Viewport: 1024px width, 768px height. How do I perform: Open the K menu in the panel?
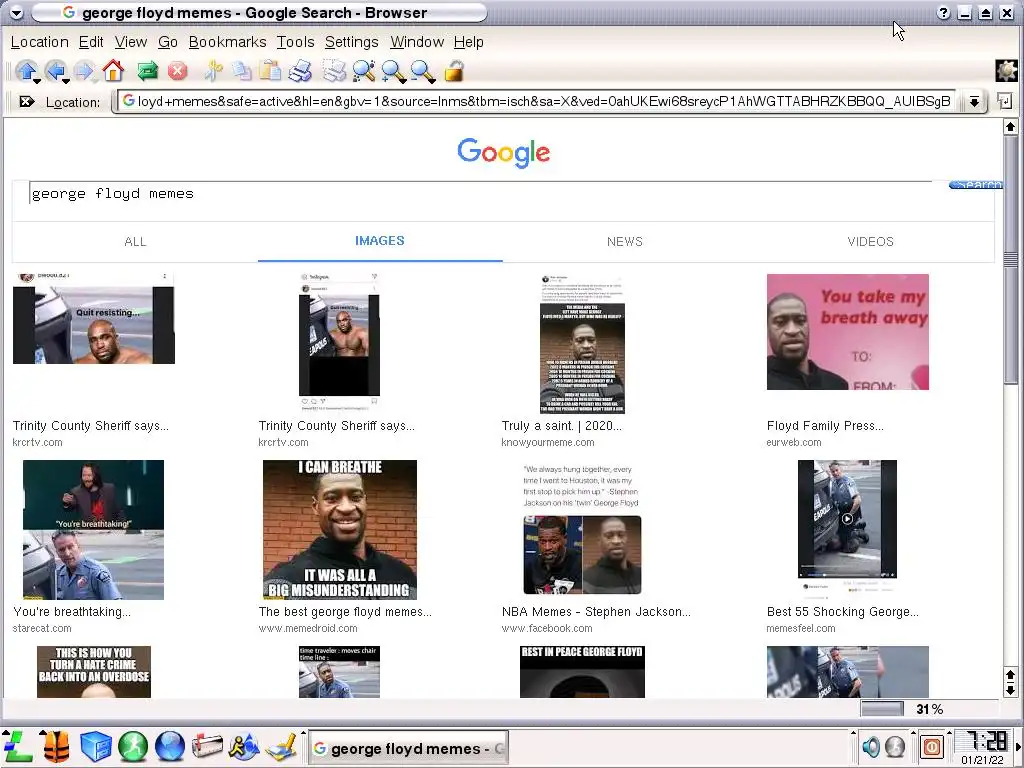pos(18,746)
